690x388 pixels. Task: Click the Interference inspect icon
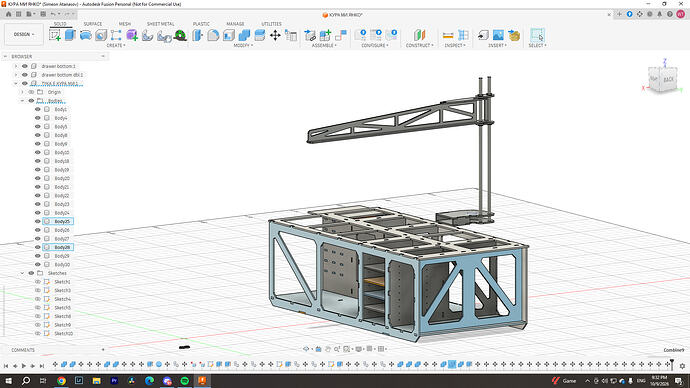click(x=463, y=35)
